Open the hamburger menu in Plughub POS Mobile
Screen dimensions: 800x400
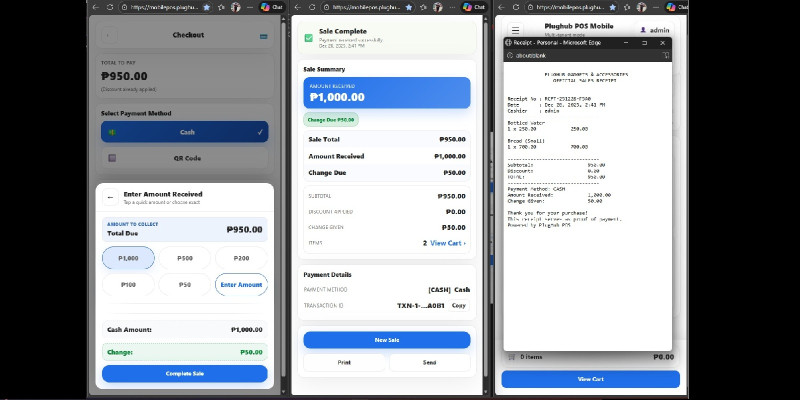[x=515, y=31]
